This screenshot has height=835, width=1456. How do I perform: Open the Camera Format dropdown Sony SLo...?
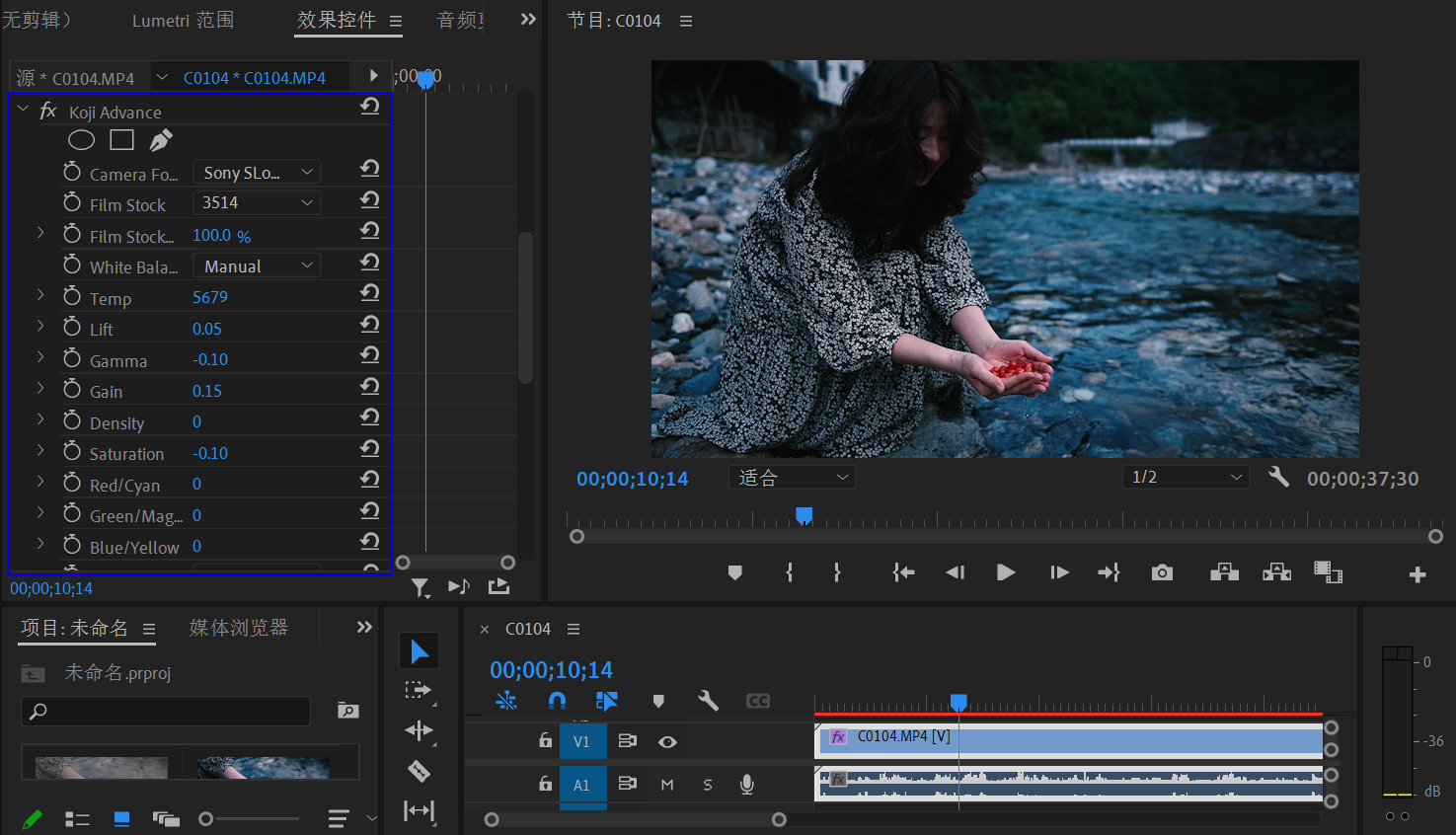pos(256,172)
